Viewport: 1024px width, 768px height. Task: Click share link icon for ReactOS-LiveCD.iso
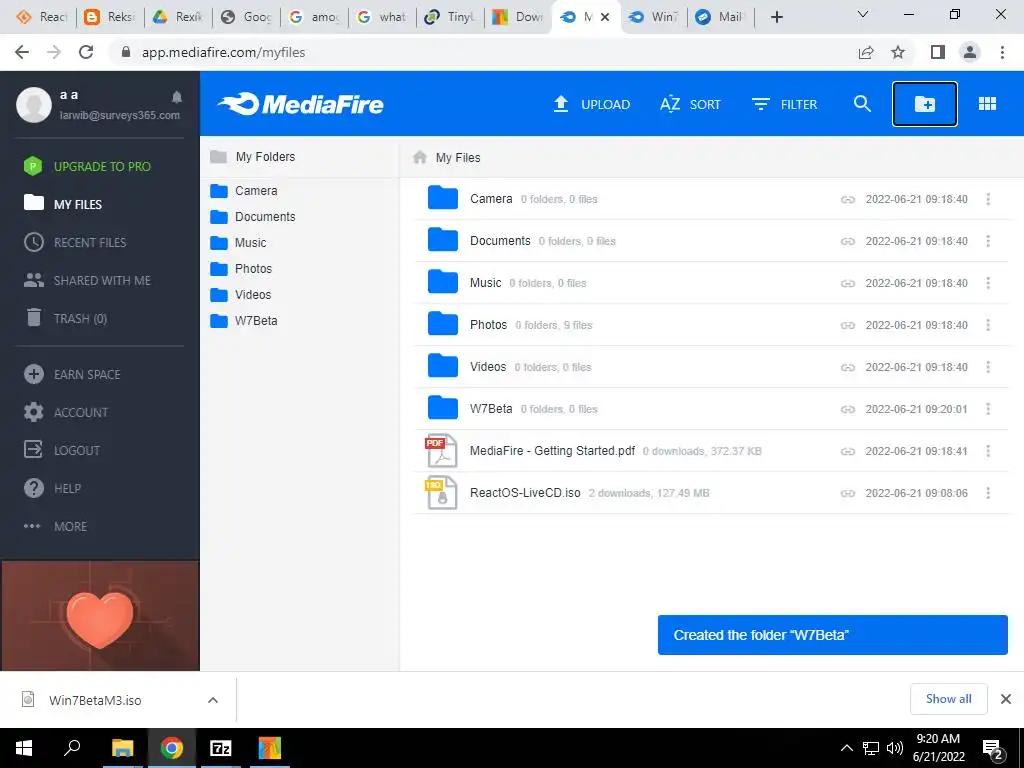[848, 493]
